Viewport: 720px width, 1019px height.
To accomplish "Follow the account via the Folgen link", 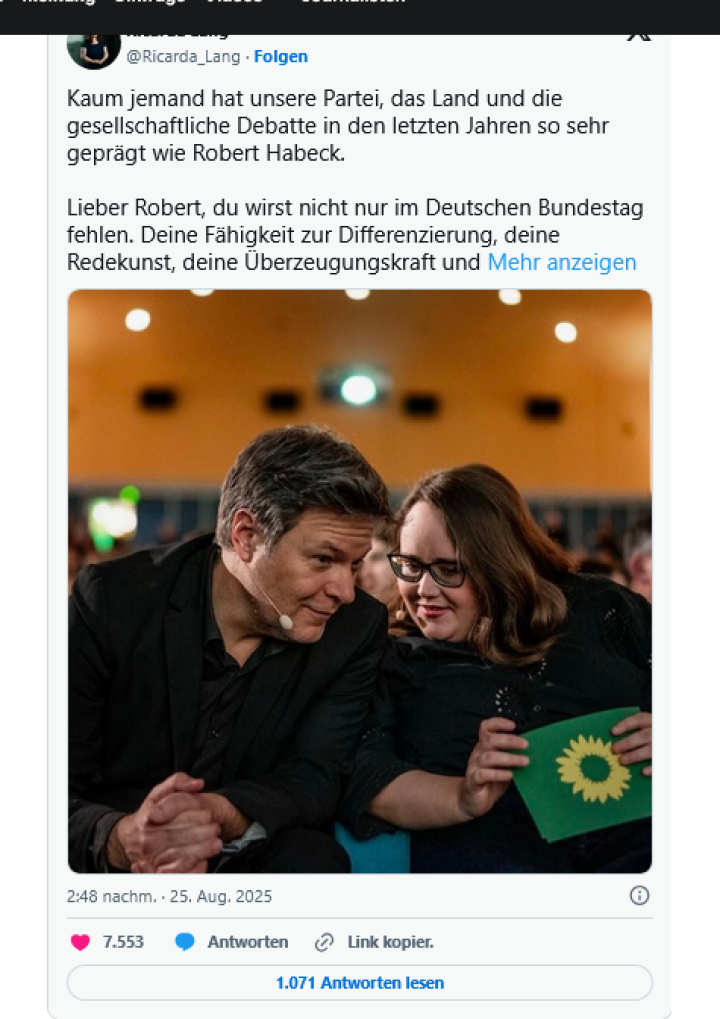I will [281, 57].
